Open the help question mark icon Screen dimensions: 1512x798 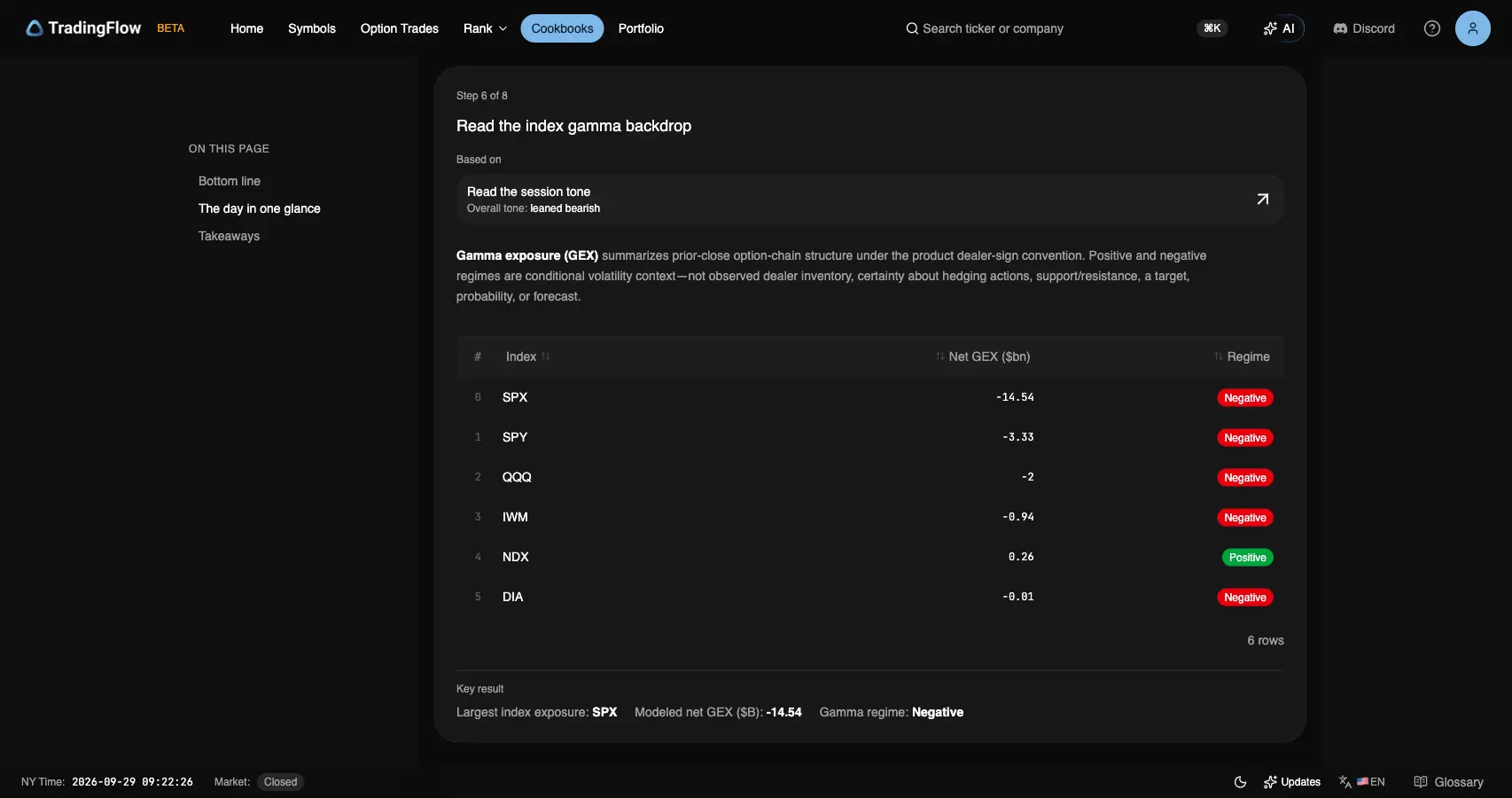(1431, 28)
